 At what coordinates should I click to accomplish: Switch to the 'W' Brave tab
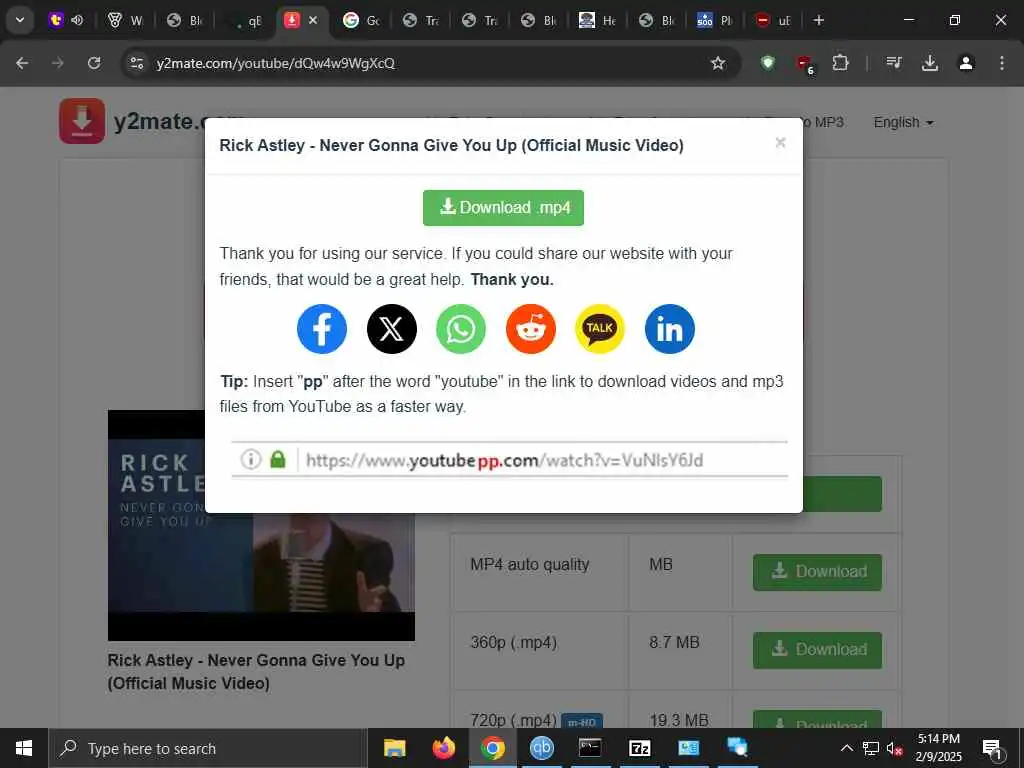(x=124, y=20)
